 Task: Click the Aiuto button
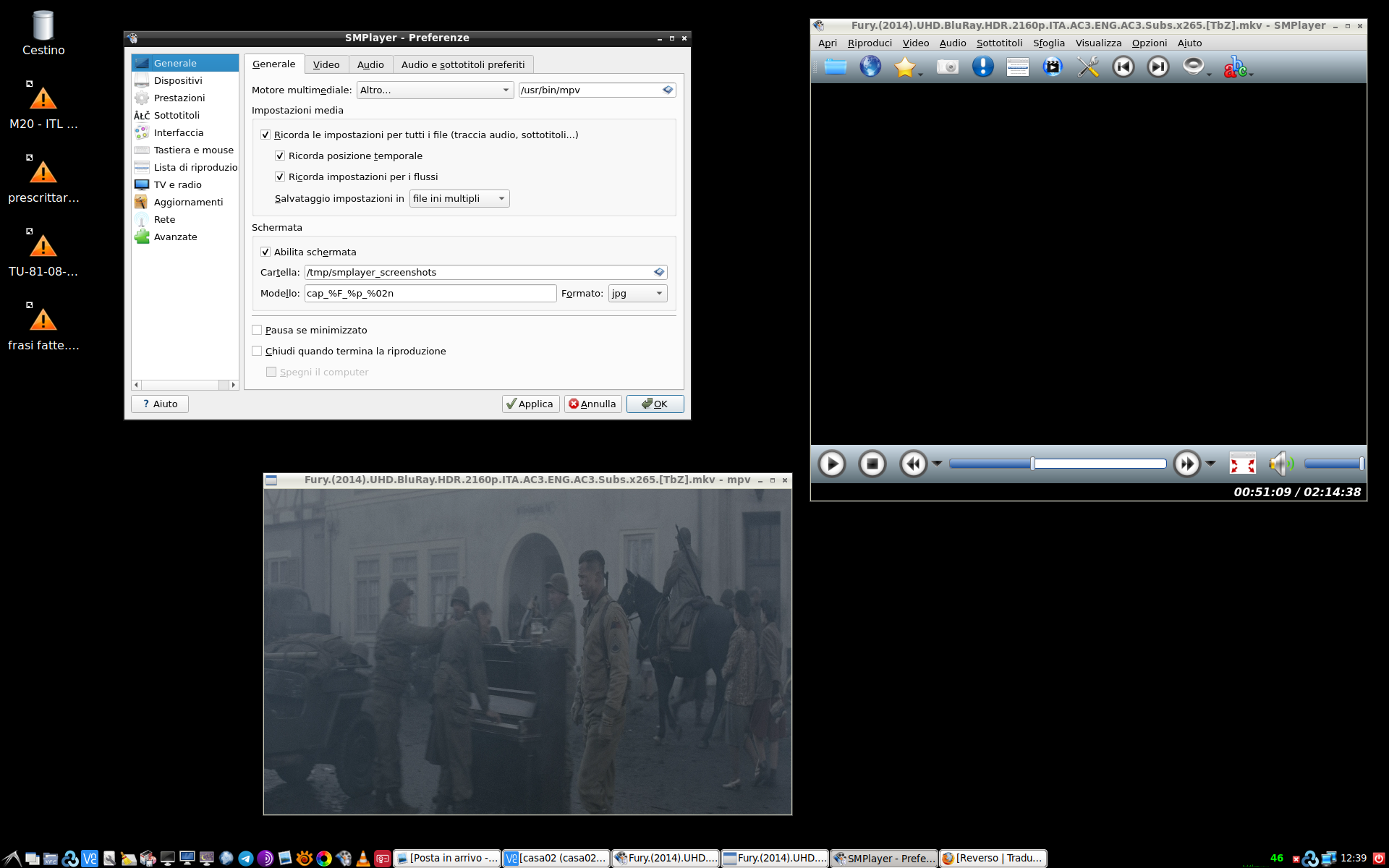coord(159,404)
